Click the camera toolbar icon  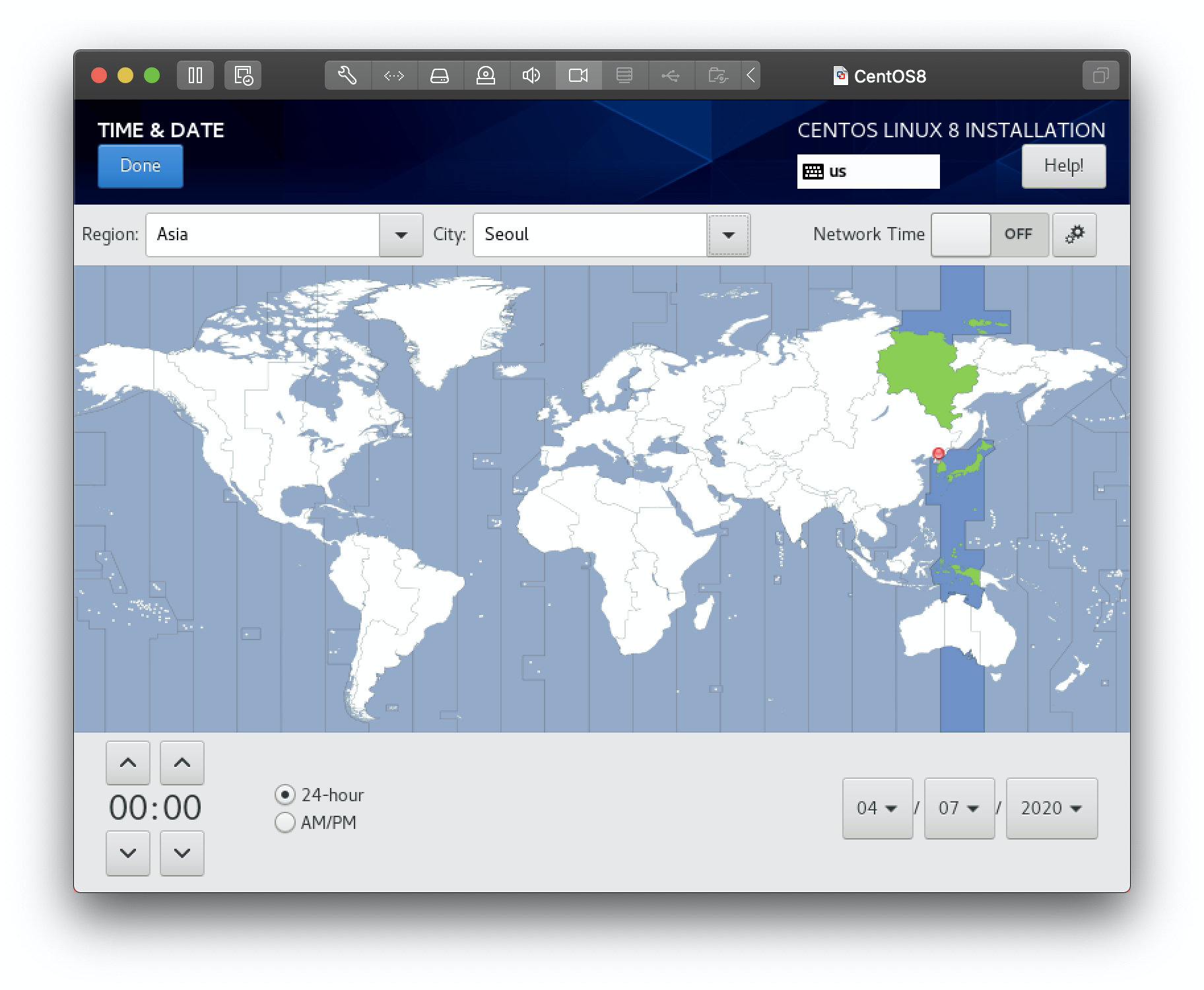point(578,75)
